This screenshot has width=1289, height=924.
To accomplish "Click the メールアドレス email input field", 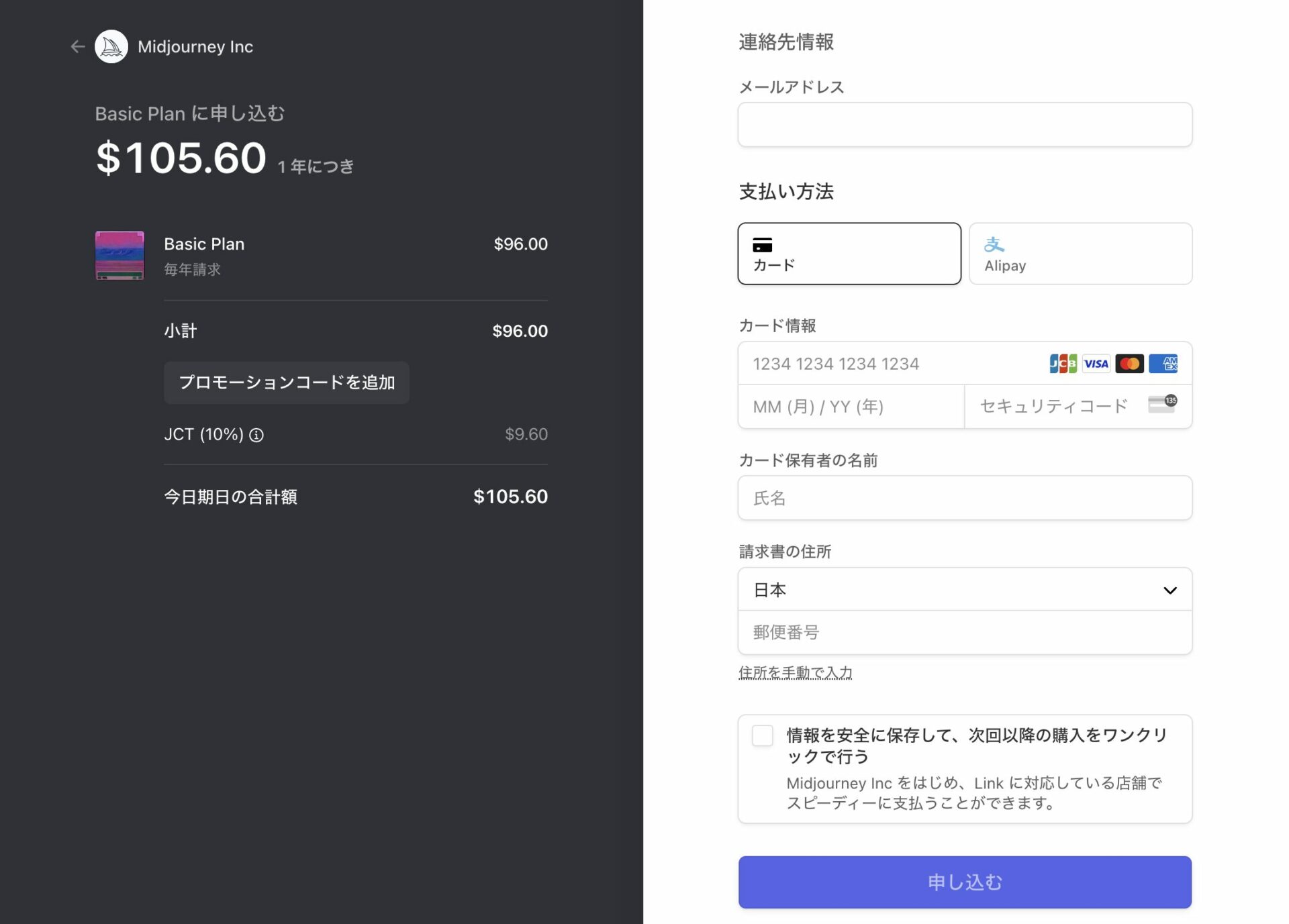I will click(x=964, y=124).
